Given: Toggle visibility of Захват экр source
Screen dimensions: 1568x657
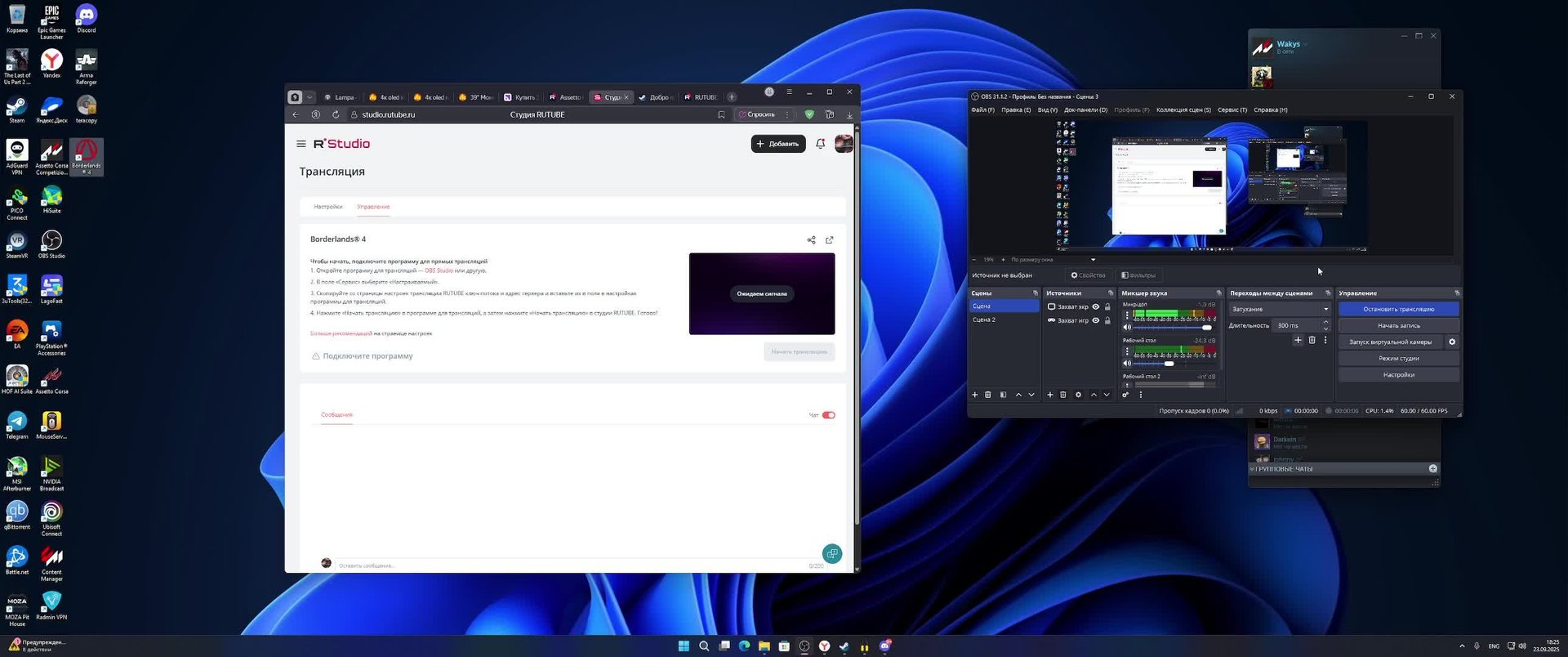Looking at the screenshot, I should [1096, 307].
